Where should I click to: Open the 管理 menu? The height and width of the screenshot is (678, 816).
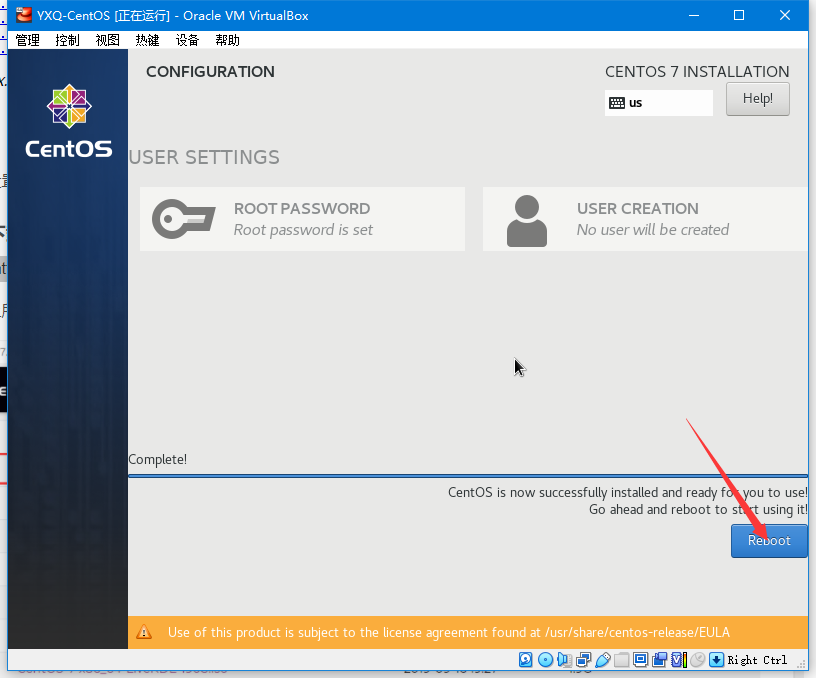click(x=27, y=40)
